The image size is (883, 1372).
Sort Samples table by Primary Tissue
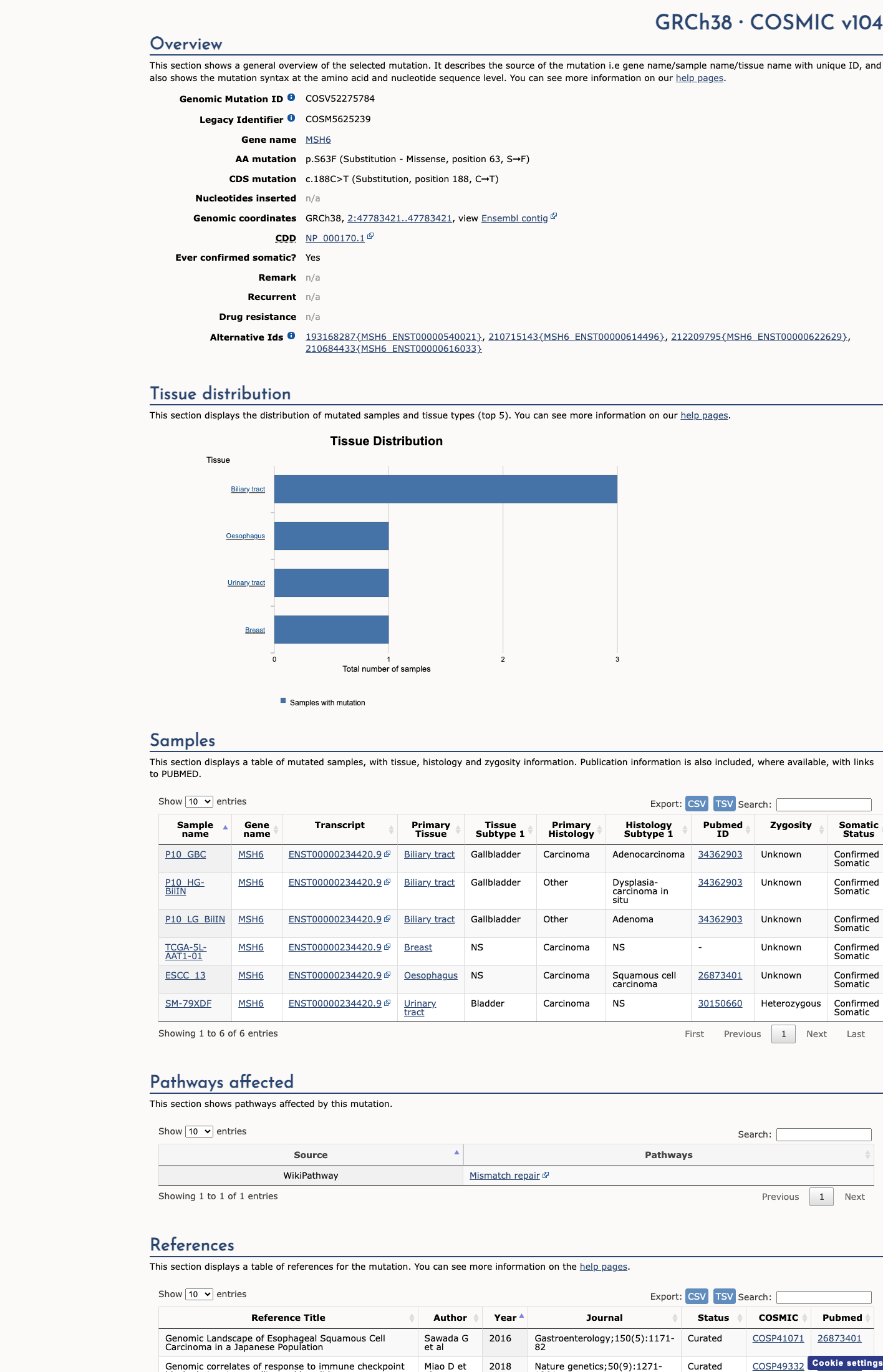click(x=431, y=829)
